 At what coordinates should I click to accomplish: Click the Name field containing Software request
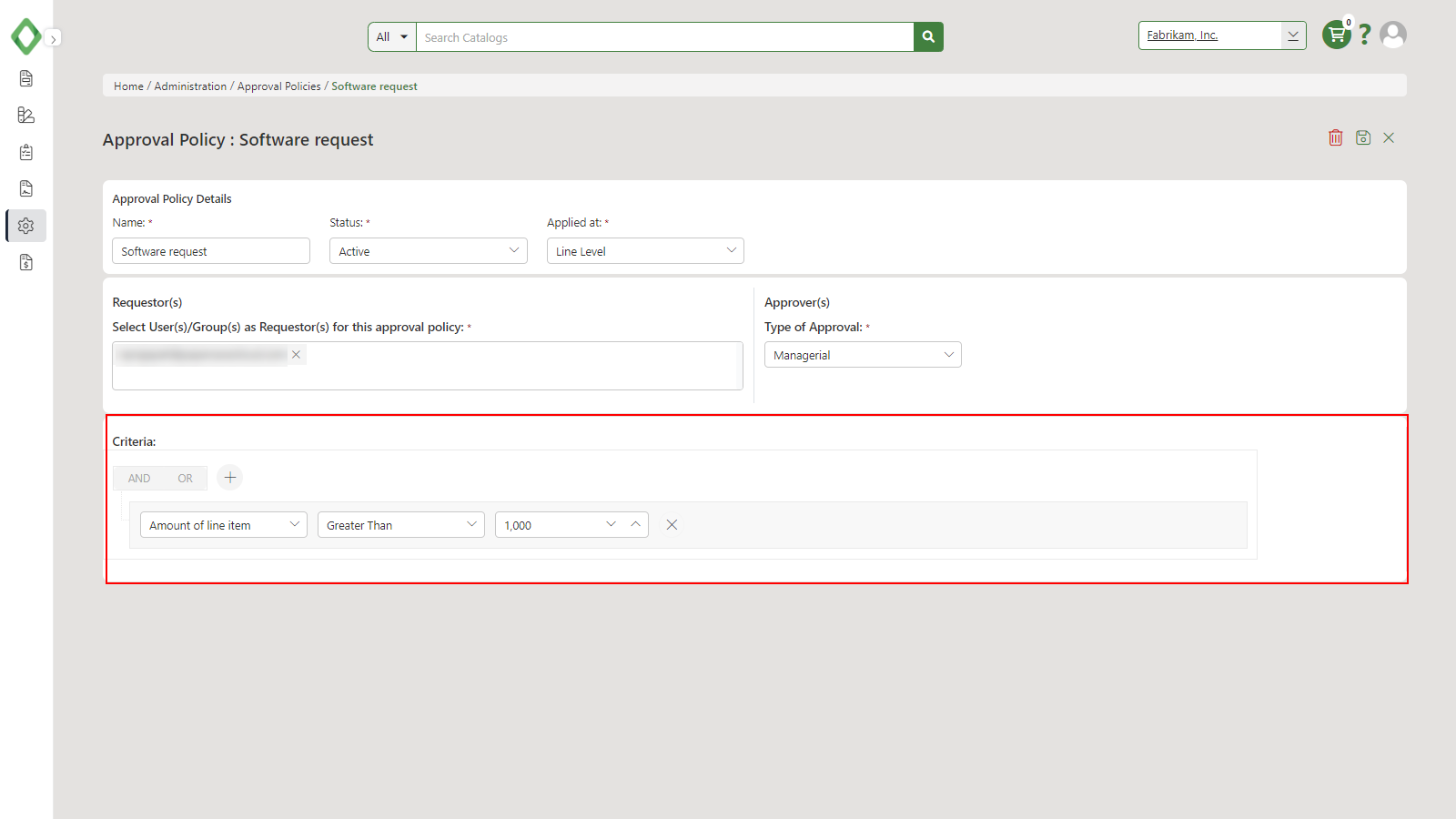pos(211,251)
